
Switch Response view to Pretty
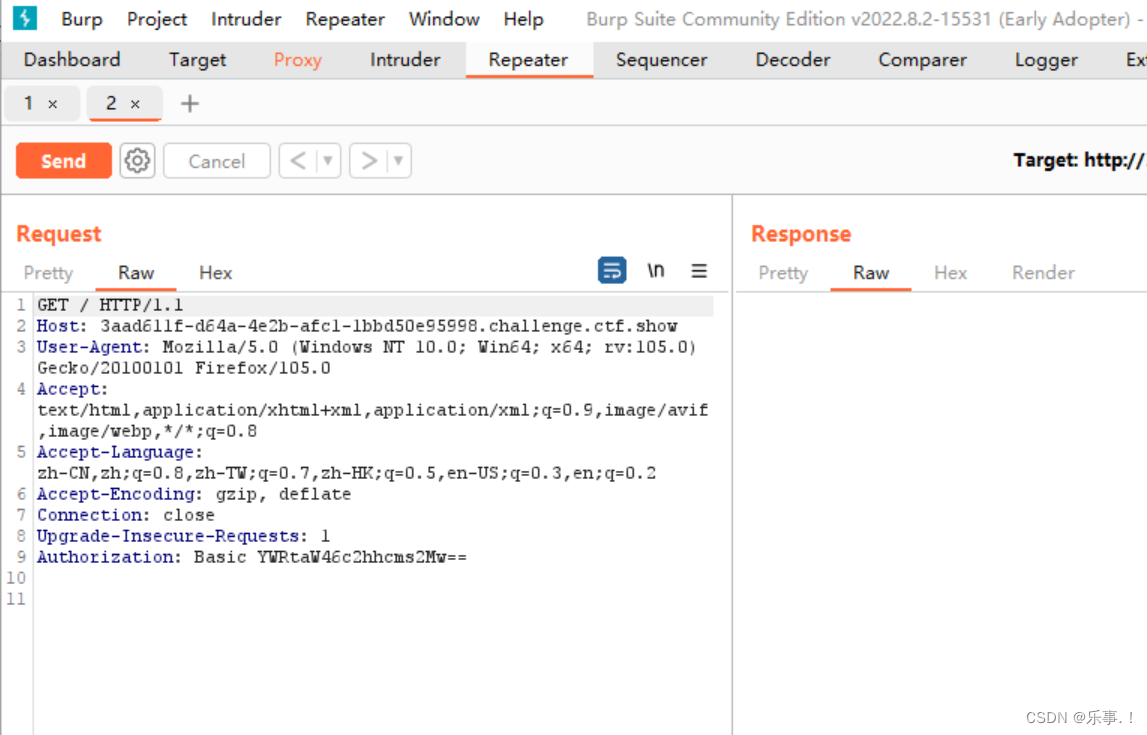click(783, 273)
